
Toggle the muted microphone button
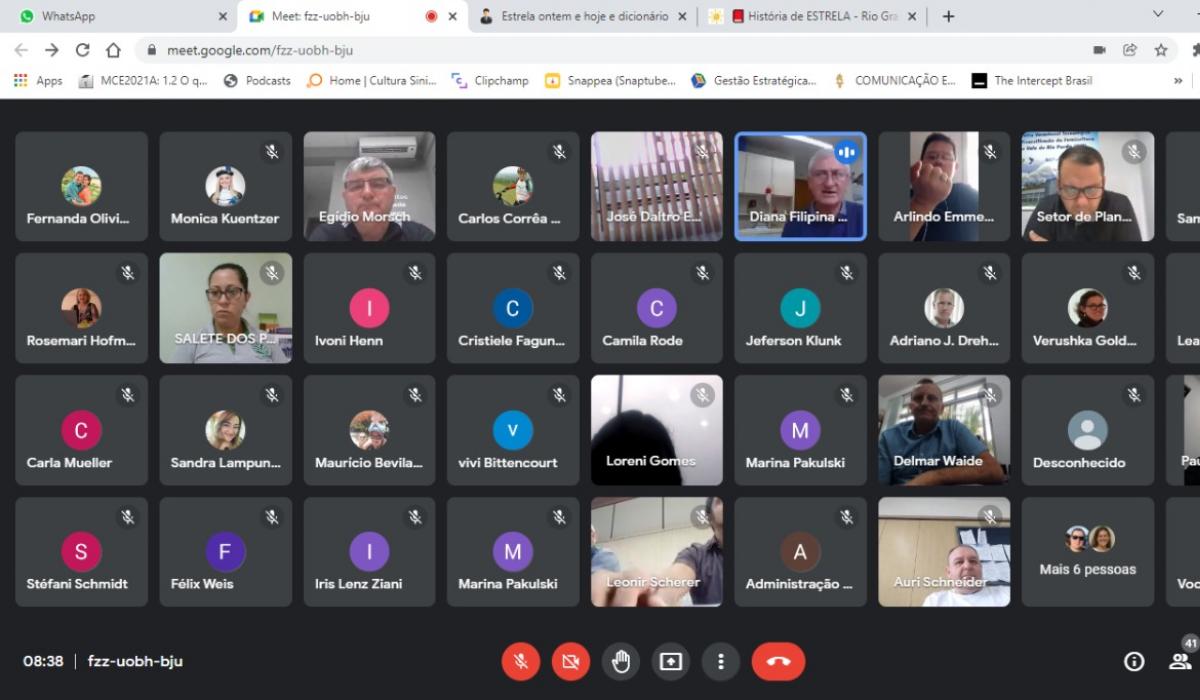pyautogui.click(x=520, y=661)
